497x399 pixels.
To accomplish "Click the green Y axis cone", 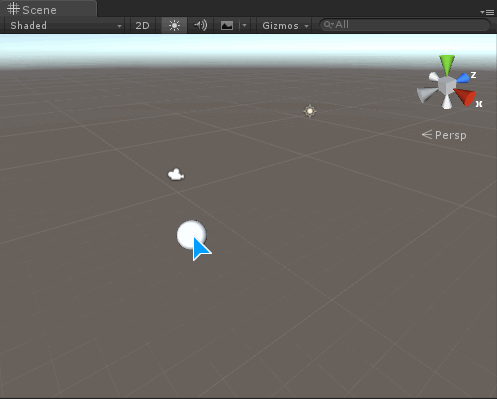I will click(447, 65).
